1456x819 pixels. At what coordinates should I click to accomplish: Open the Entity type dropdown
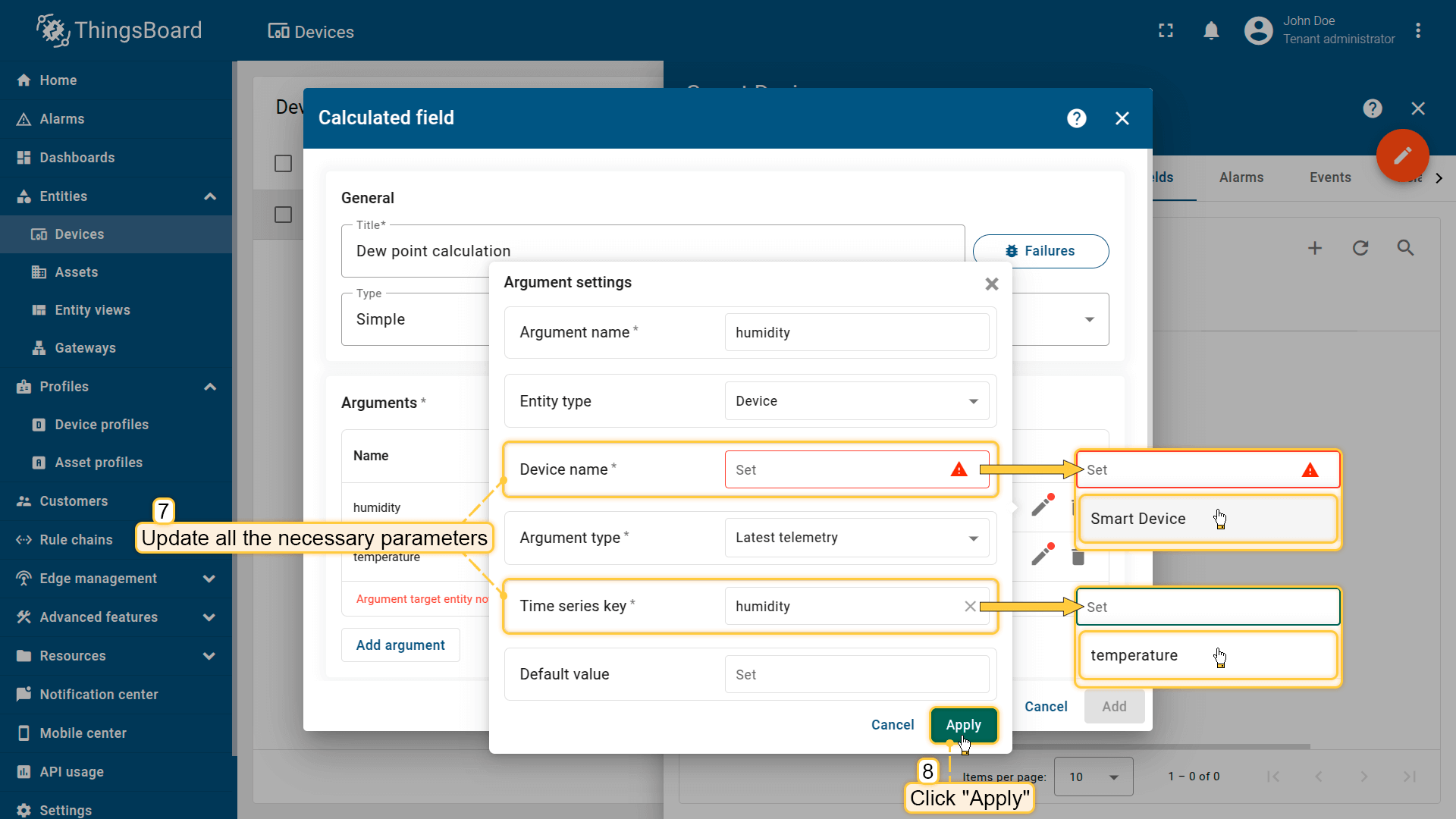pyautogui.click(x=856, y=401)
